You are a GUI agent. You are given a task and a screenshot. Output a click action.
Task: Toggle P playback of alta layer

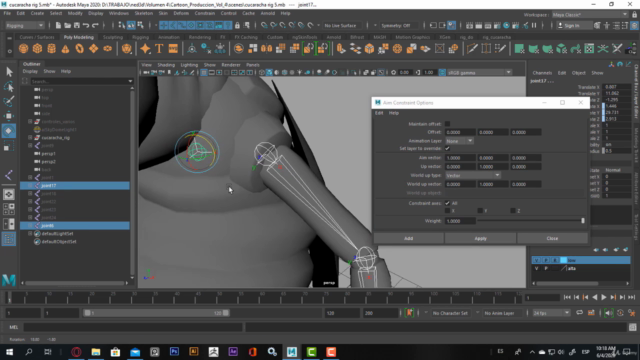(546, 268)
